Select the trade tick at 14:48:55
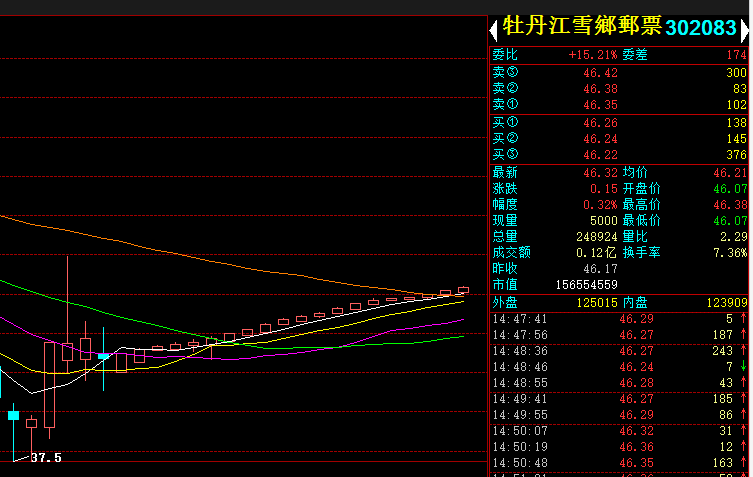Screen dimensions: 753x477 (619, 383)
